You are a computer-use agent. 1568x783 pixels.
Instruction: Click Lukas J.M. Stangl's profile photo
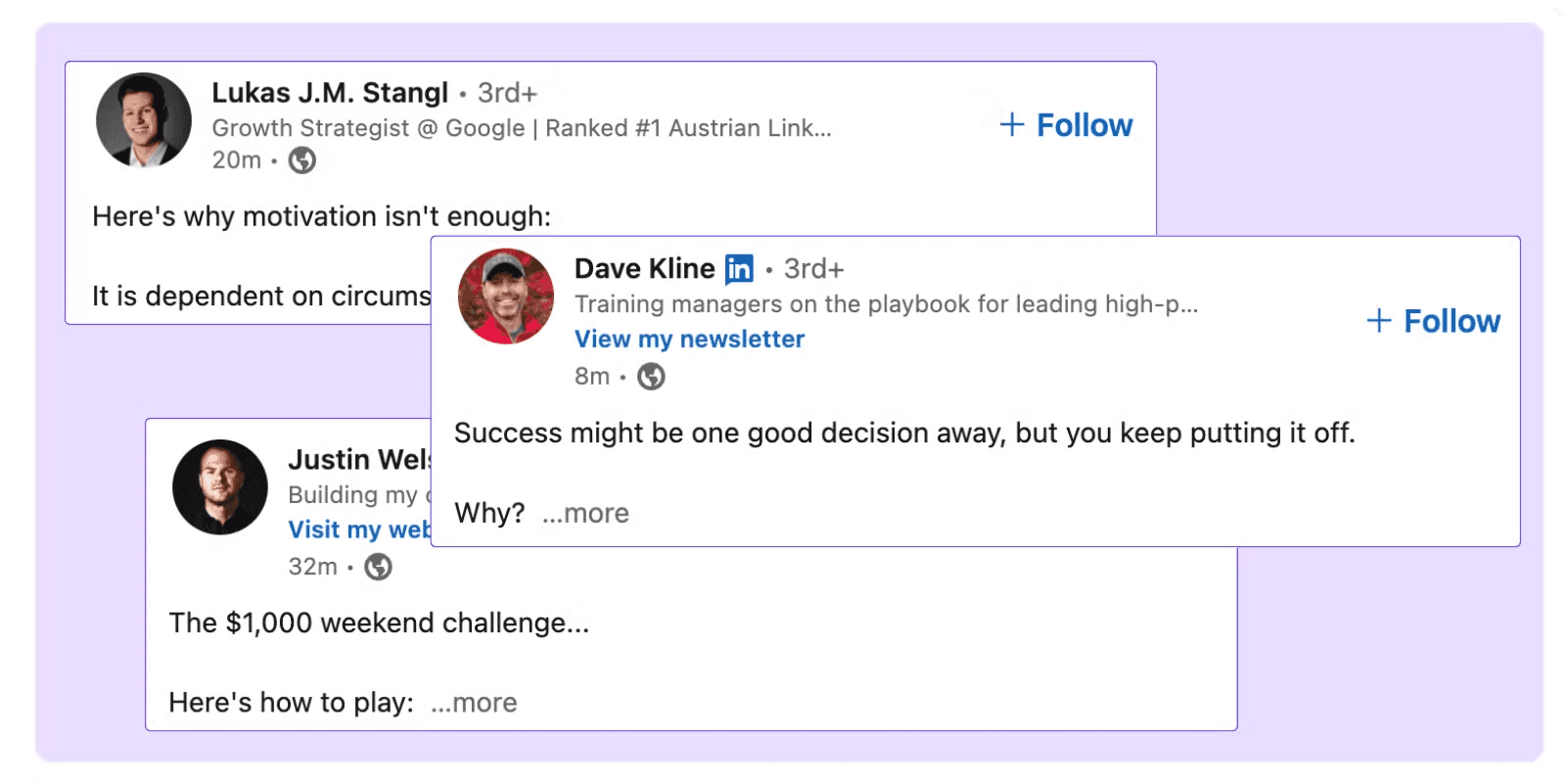(x=144, y=120)
